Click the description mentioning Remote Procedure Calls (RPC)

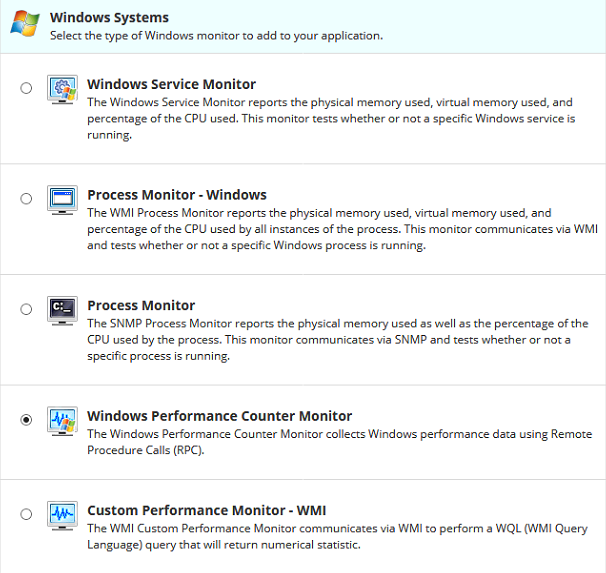[340, 442]
